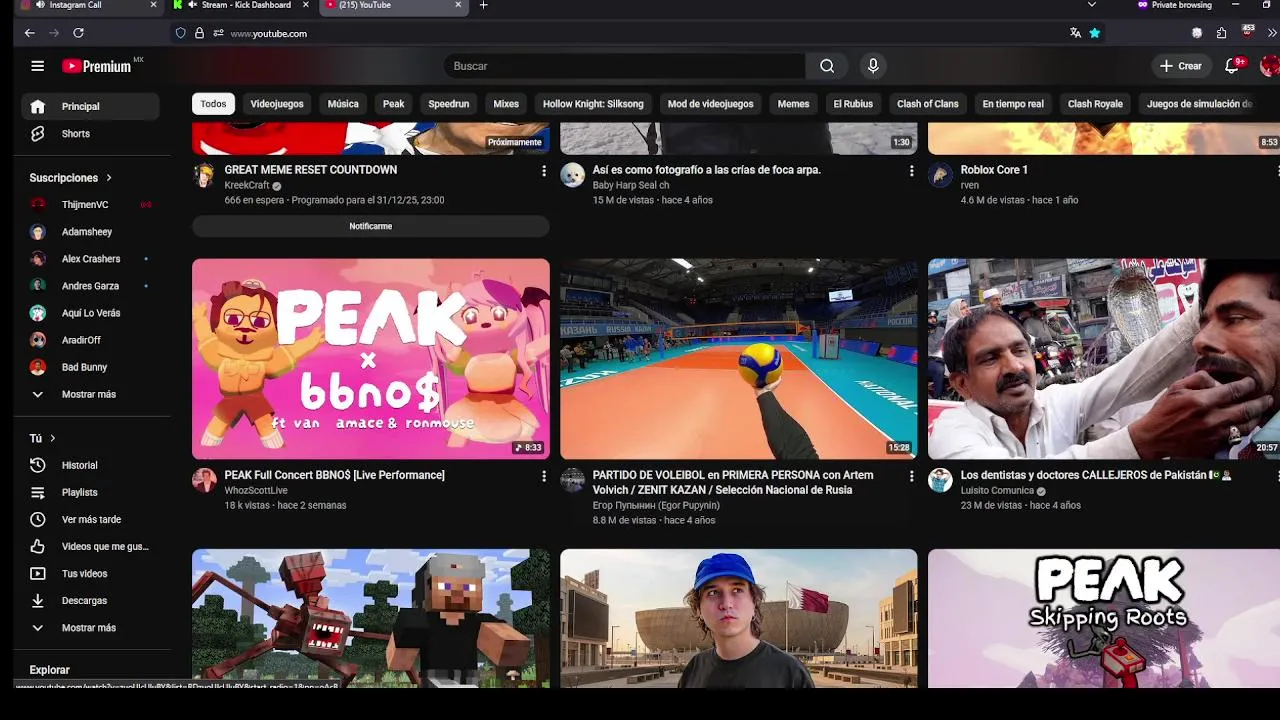Expand Mostrar más under Tú section
This screenshot has height=720, width=1280.
click(90, 627)
